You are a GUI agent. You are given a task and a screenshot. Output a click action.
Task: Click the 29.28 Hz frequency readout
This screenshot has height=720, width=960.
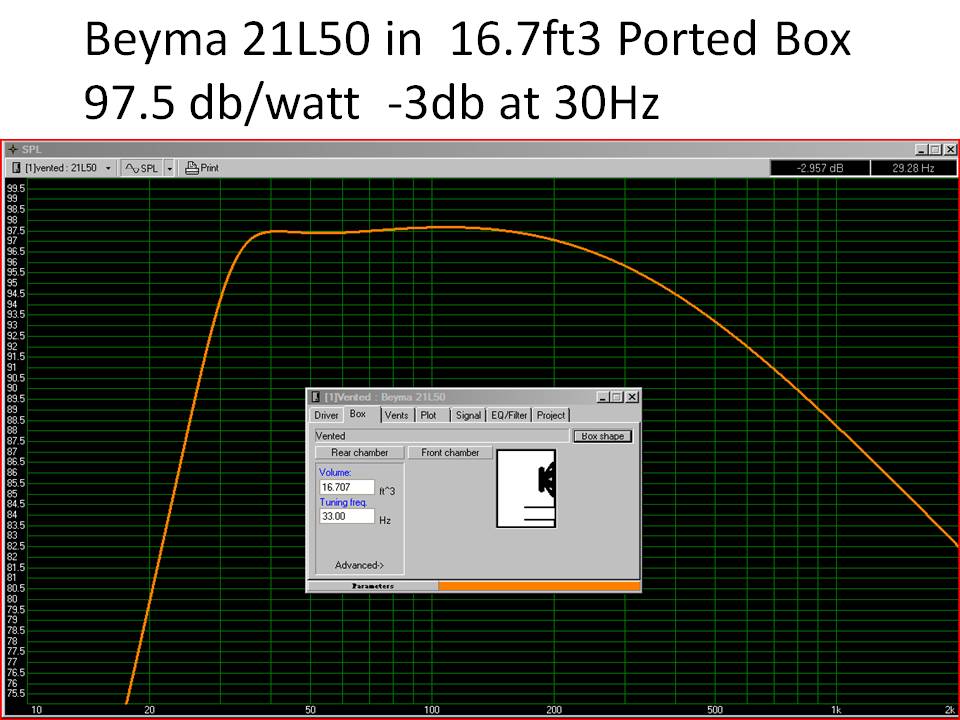click(913, 168)
